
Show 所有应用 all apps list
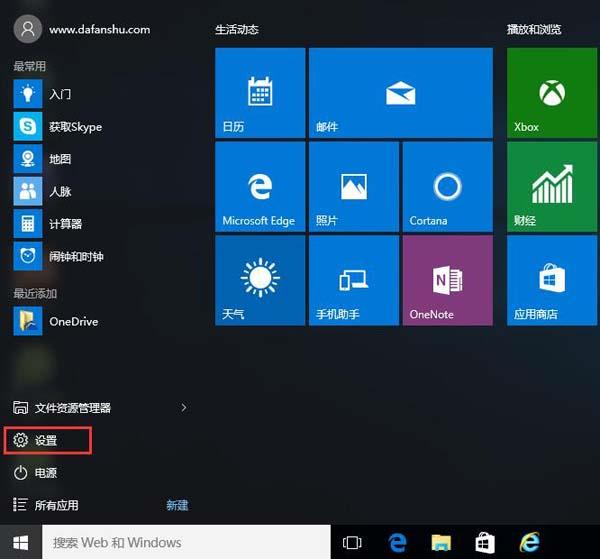46,505
